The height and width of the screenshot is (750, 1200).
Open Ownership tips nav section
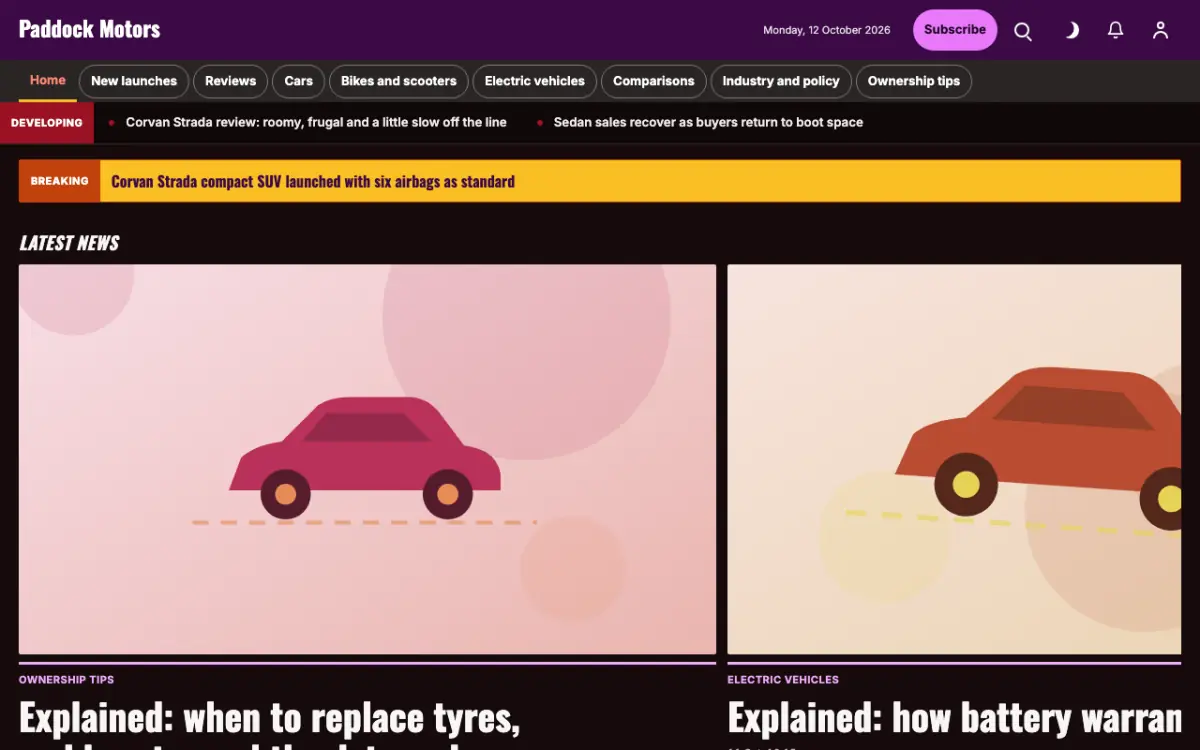pyautogui.click(x=913, y=81)
